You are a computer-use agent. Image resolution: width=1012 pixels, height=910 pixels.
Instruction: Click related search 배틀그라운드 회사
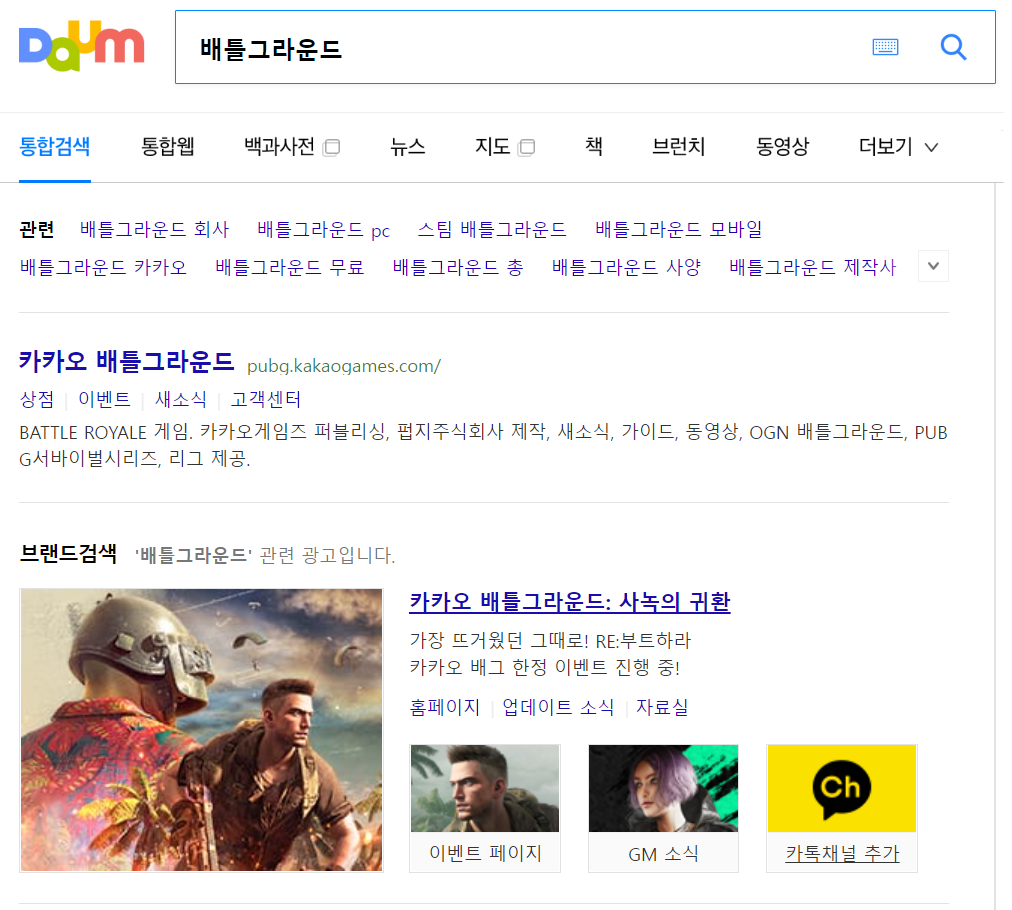tap(154, 229)
